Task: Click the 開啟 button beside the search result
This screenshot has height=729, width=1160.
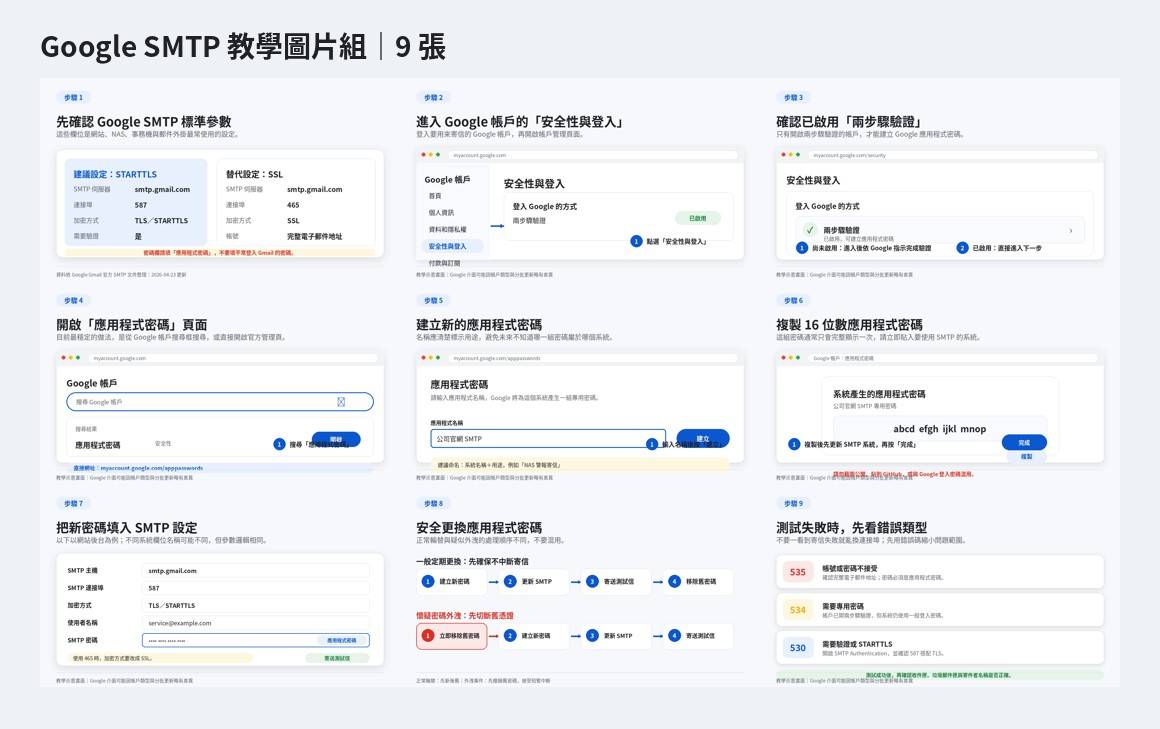Action: 336,440
